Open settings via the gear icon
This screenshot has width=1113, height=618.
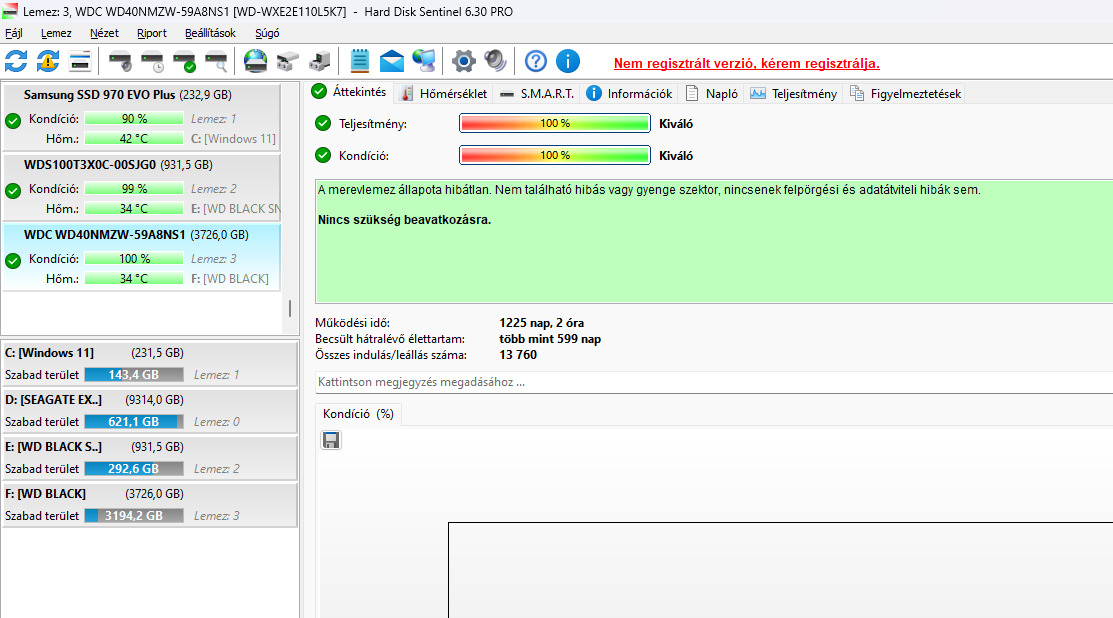pyautogui.click(x=464, y=61)
